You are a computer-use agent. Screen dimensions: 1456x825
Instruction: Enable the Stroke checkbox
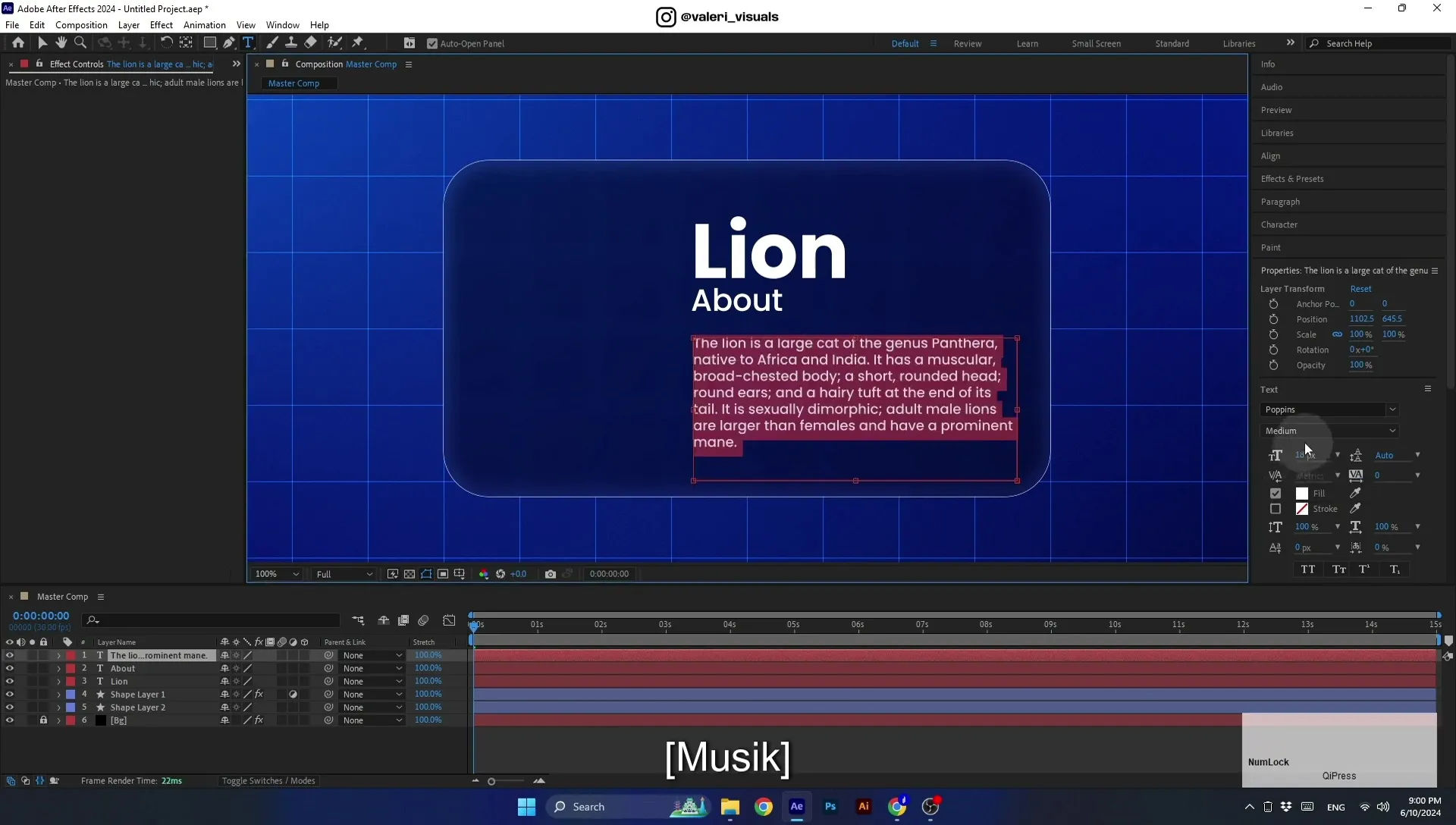click(1276, 509)
